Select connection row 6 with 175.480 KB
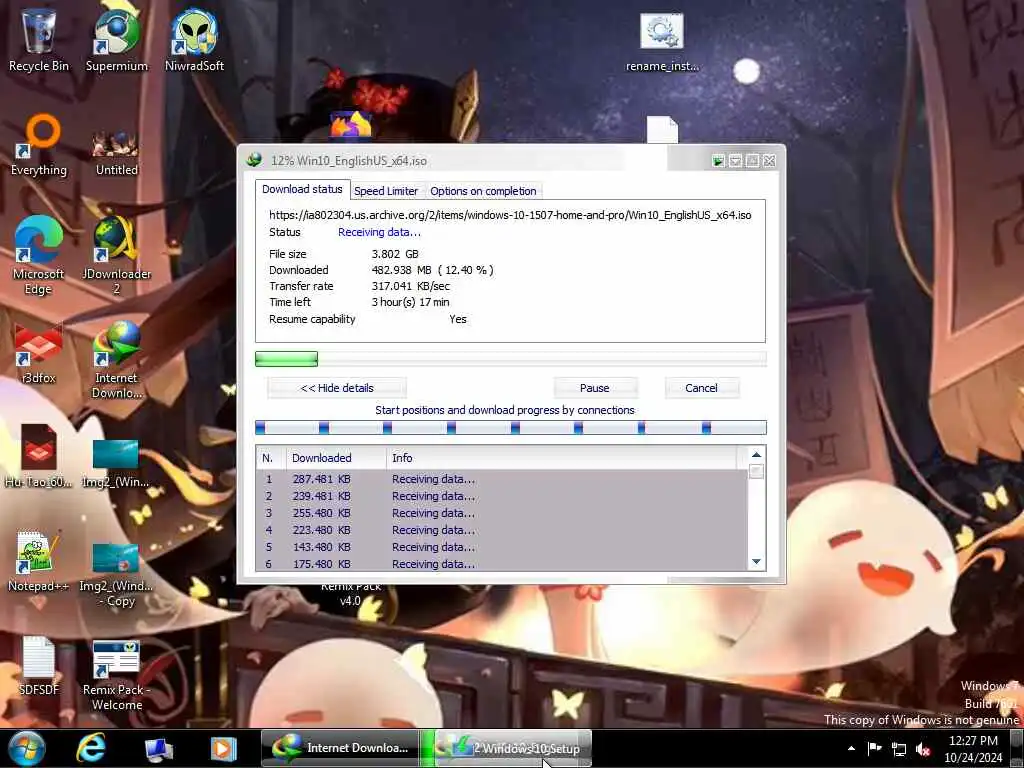Image resolution: width=1024 pixels, height=768 pixels. pos(502,564)
